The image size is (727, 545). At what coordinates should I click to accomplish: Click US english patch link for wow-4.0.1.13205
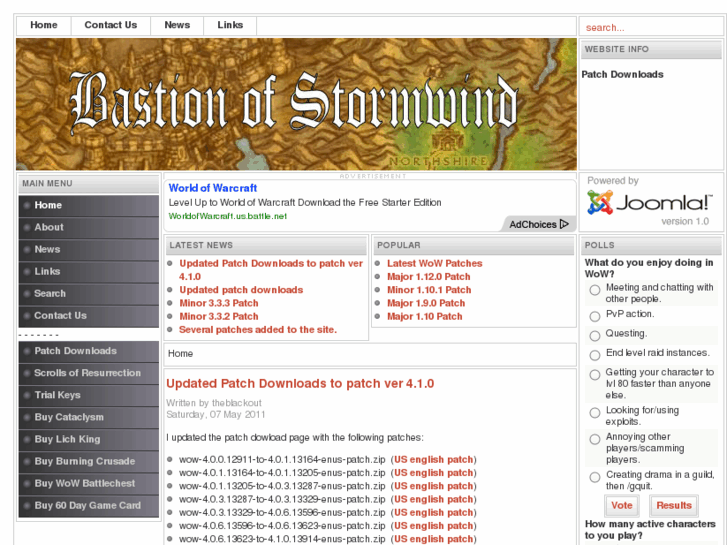point(434,486)
